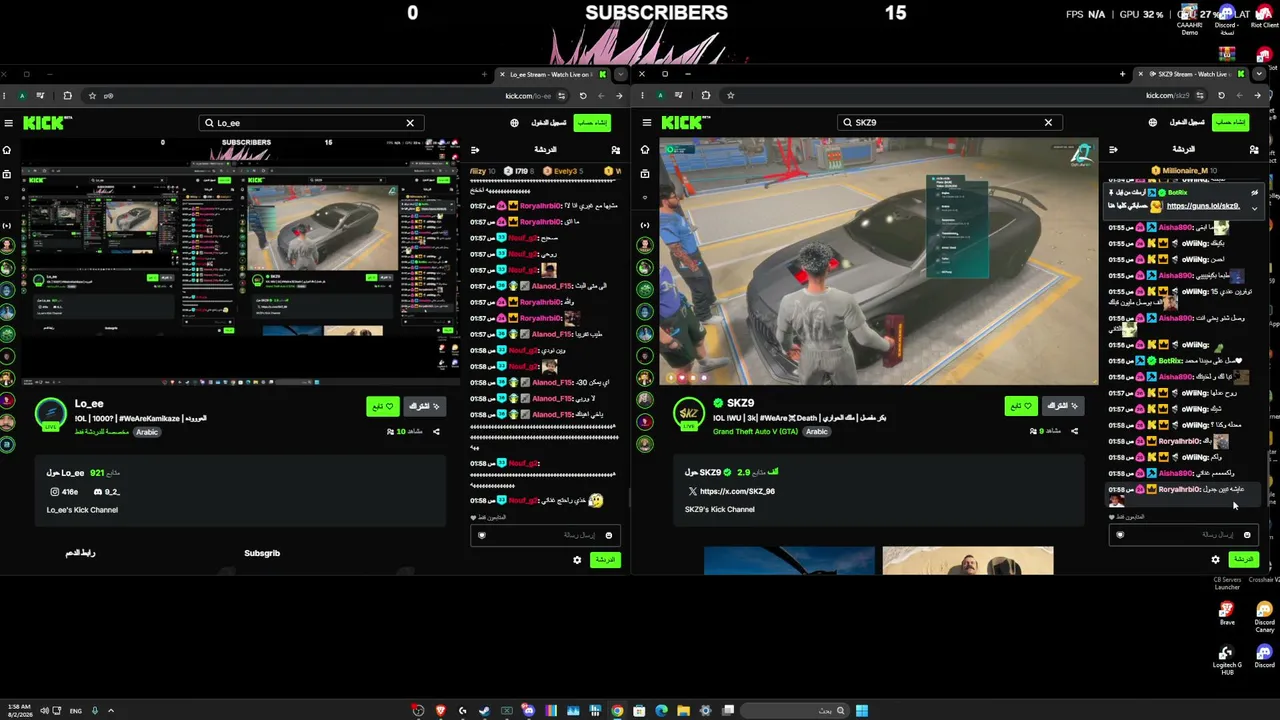Follow the Lo_ee channel

383,406
